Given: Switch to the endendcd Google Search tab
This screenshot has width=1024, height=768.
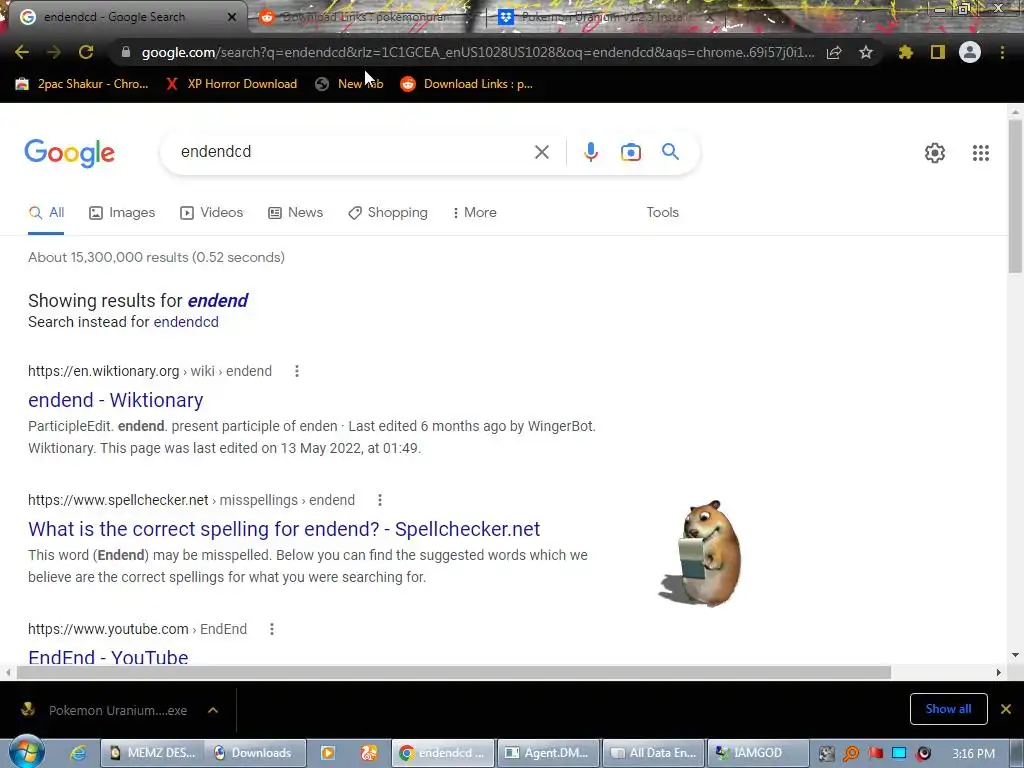Looking at the screenshot, I should [123, 17].
